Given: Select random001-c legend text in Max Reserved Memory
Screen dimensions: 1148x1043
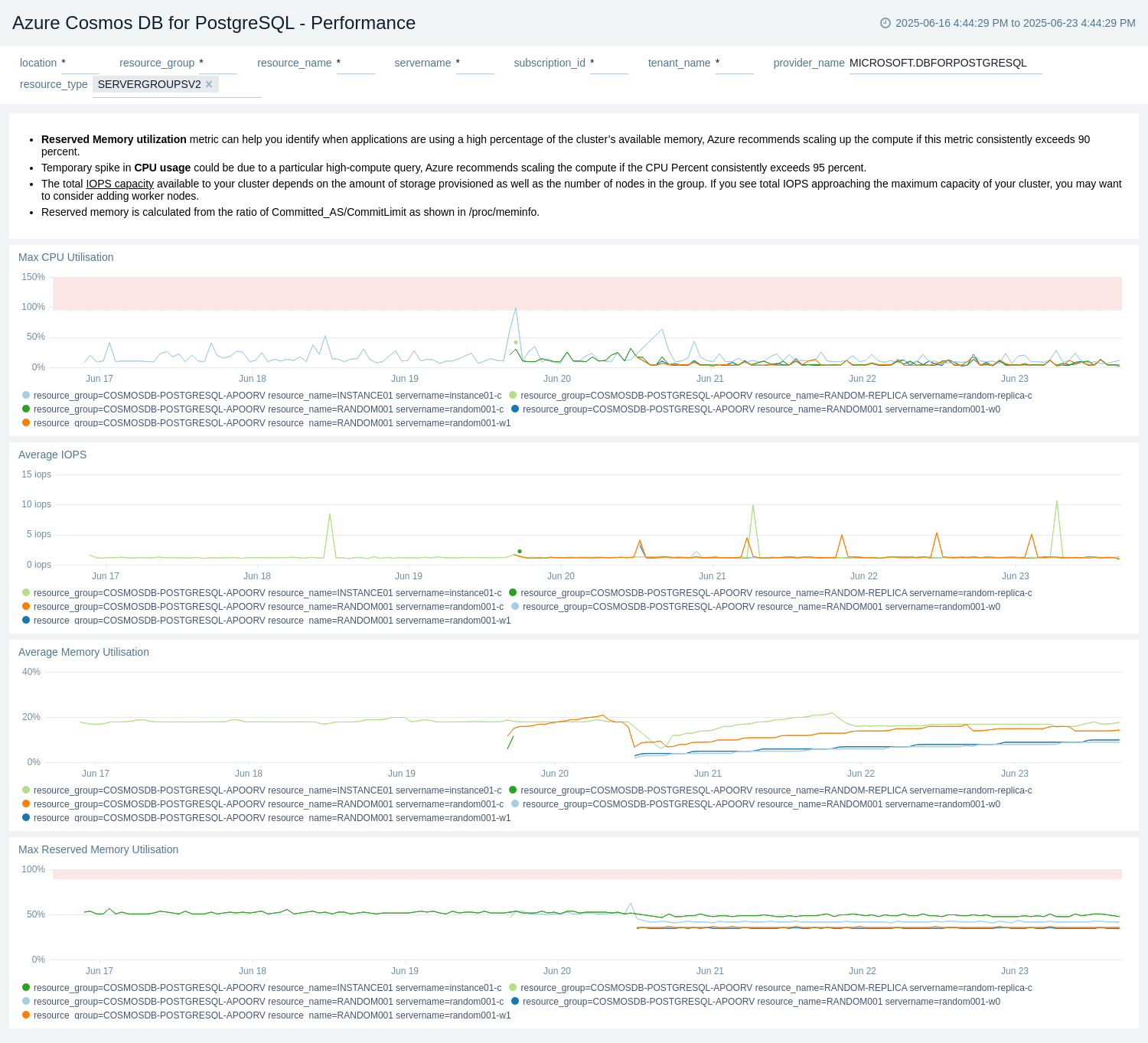Looking at the screenshot, I should click(x=269, y=1002).
